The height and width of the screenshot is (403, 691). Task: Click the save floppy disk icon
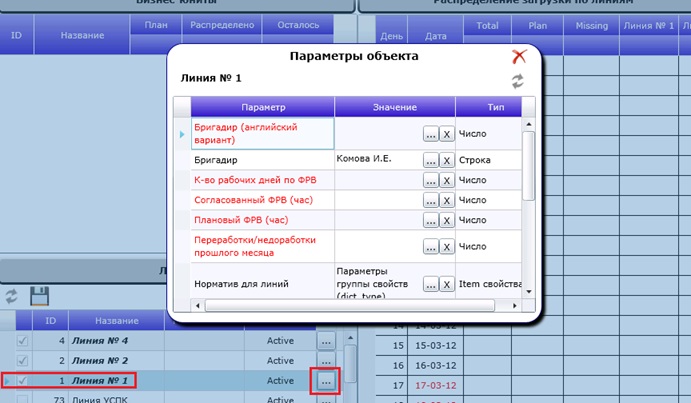pyautogui.click(x=40, y=296)
